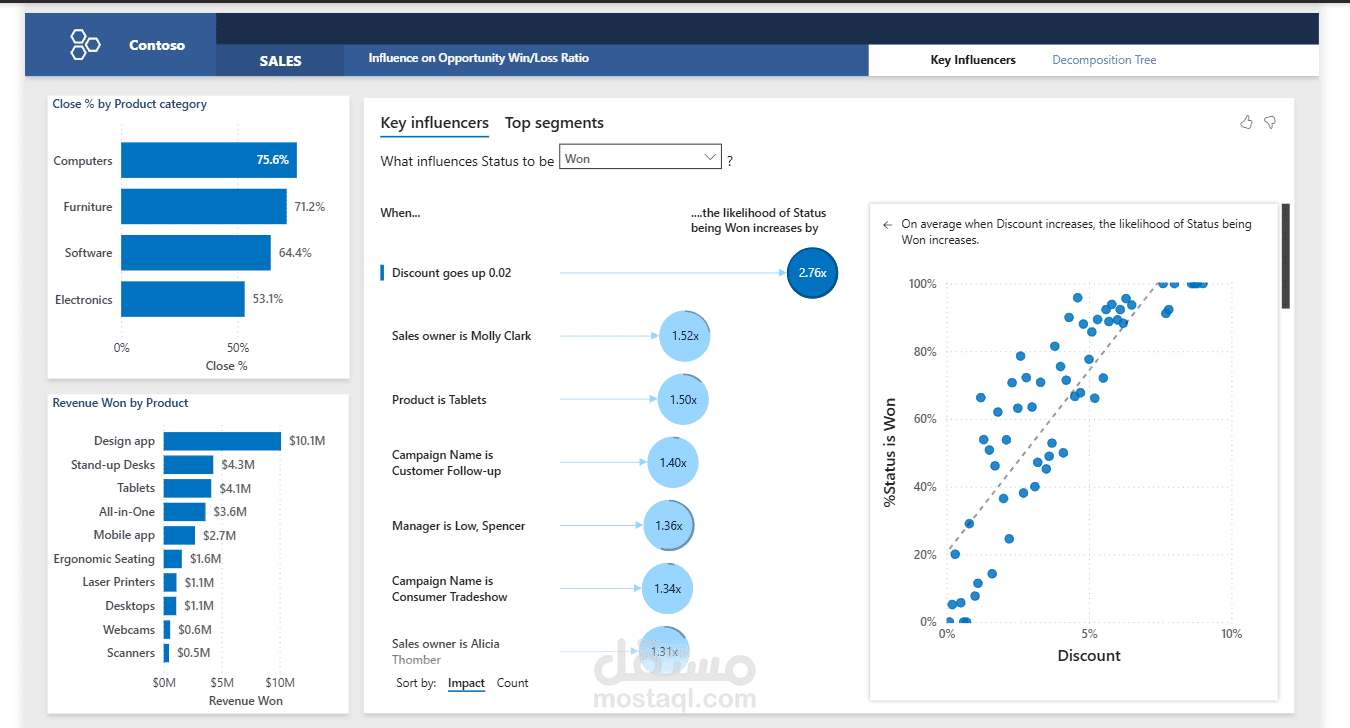Select the Design app bar in Revenue chart

pos(222,440)
